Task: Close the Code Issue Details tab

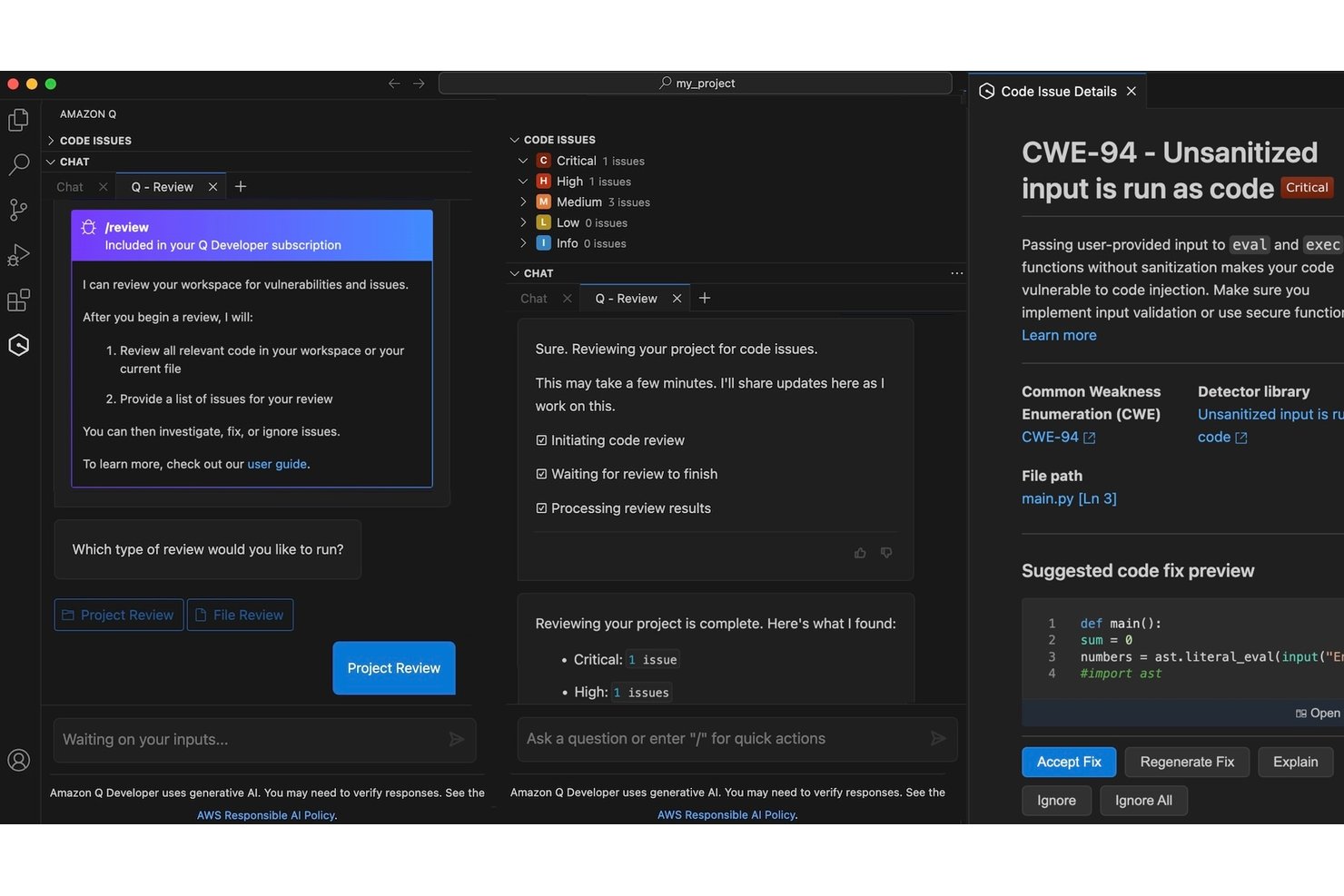Action: pos(1131,92)
